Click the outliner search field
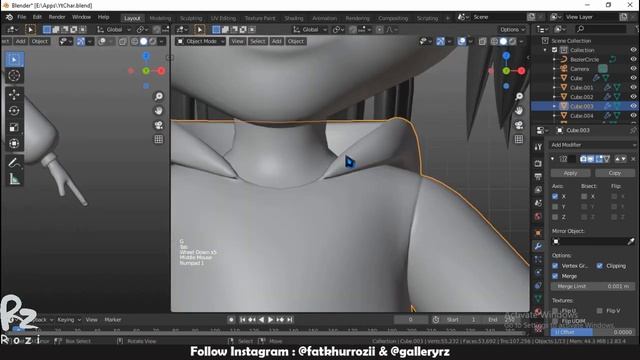This screenshot has height=360, width=640. pyautogui.click(x=600, y=29)
